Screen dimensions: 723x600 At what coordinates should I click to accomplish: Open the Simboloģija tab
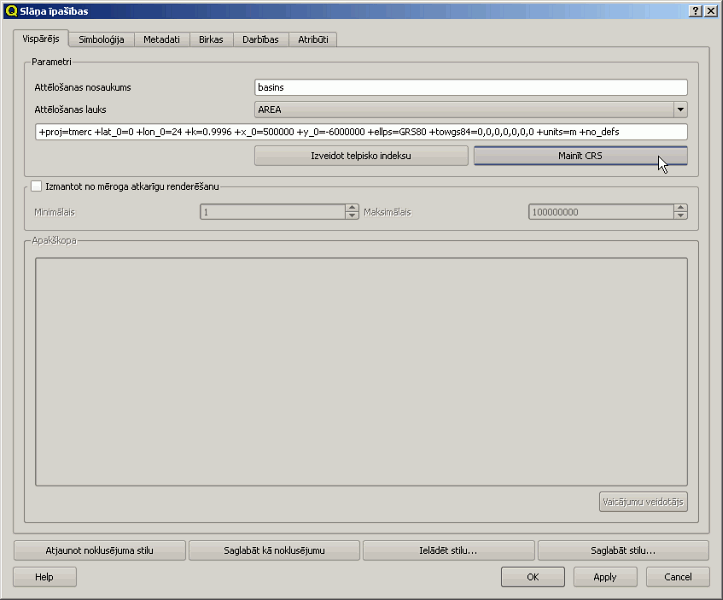tap(101, 40)
